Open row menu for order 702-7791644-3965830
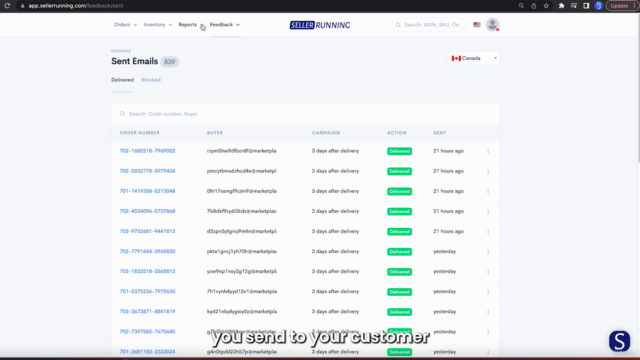The height and width of the screenshot is (360, 640). (488, 252)
